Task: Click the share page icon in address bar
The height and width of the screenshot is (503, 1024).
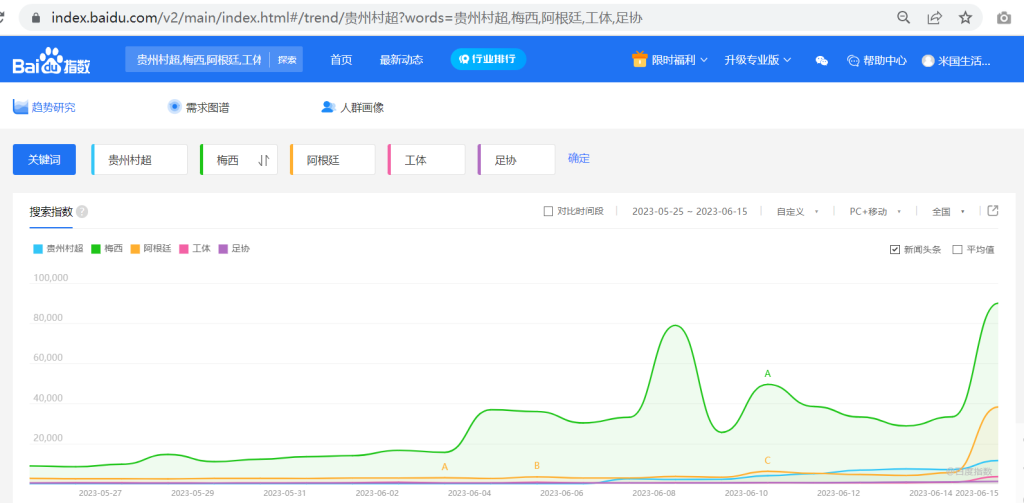Action: (935, 18)
